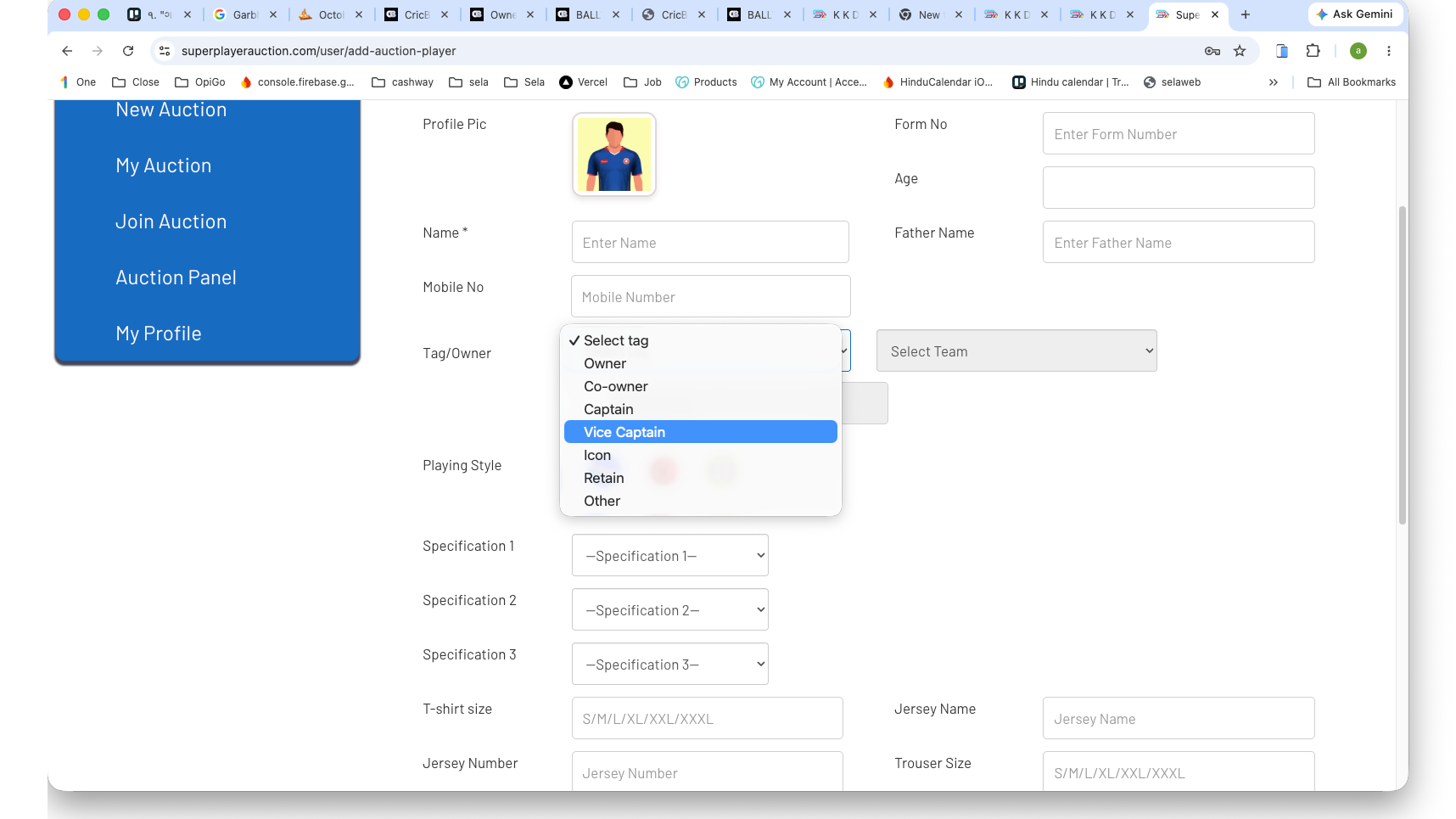This screenshot has height=819, width=1456.
Task: Focus the T-shirt size field
Action: (707, 718)
